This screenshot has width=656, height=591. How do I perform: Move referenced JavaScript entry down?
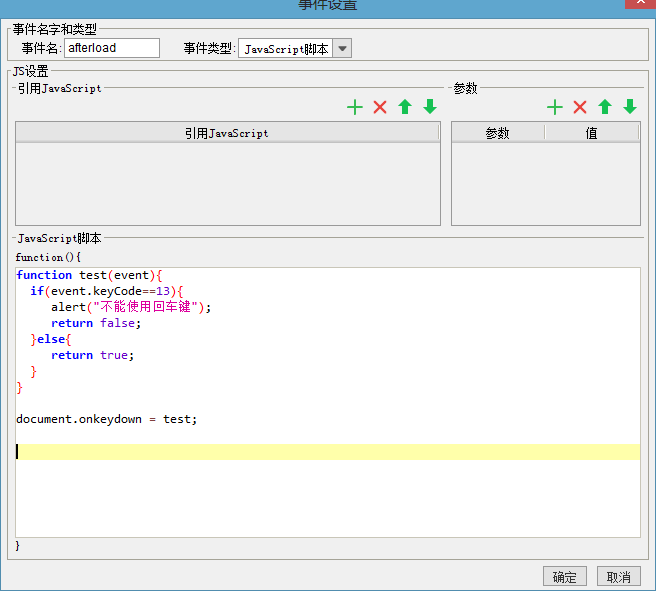(430, 107)
